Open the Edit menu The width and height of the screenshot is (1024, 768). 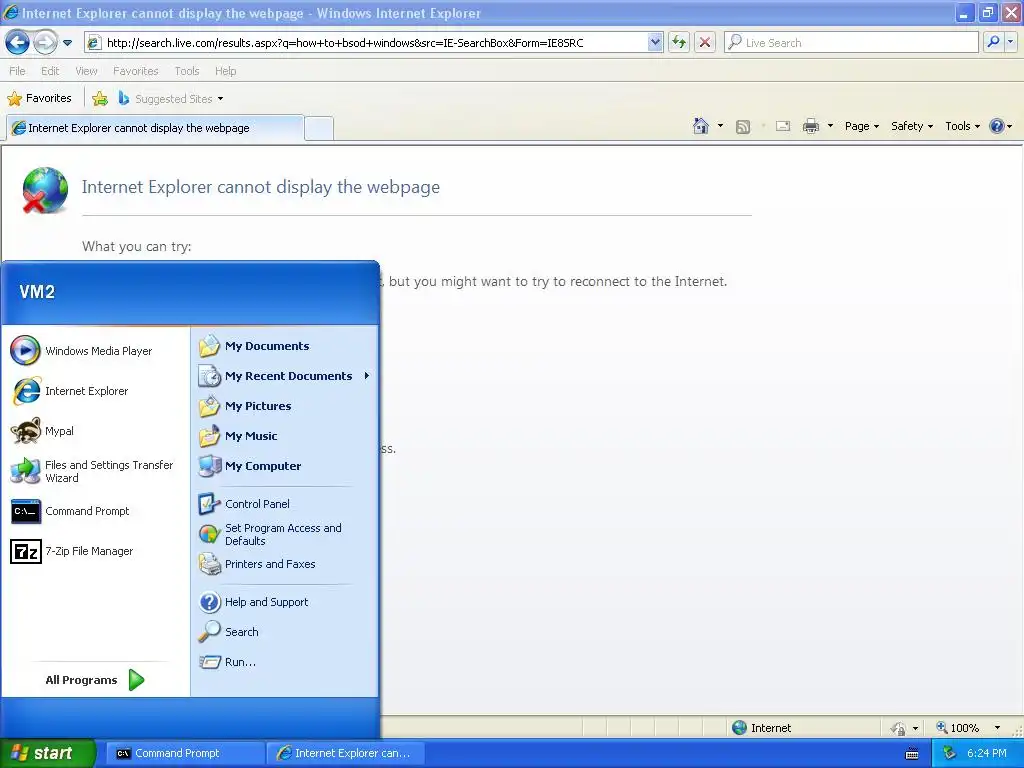point(50,71)
